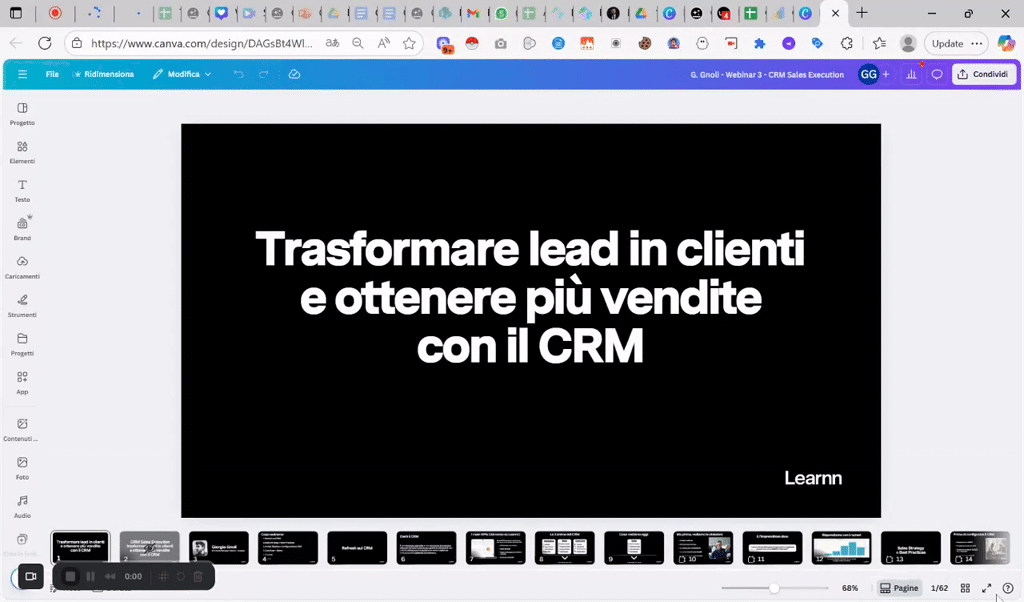
Task: Add page to browser favorites star
Action: (409, 43)
